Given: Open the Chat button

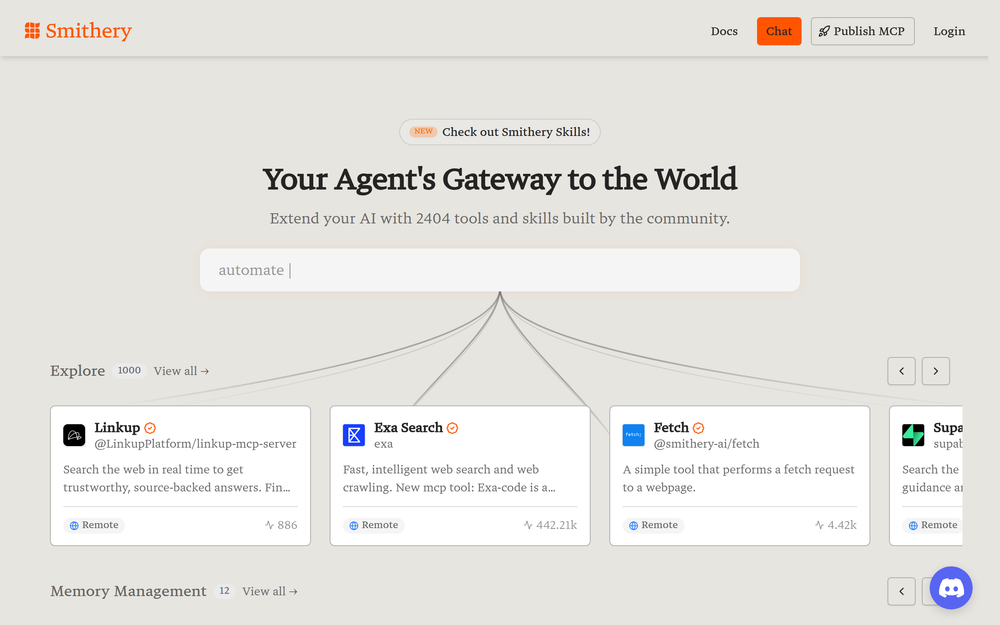Looking at the screenshot, I should click(x=779, y=31).
